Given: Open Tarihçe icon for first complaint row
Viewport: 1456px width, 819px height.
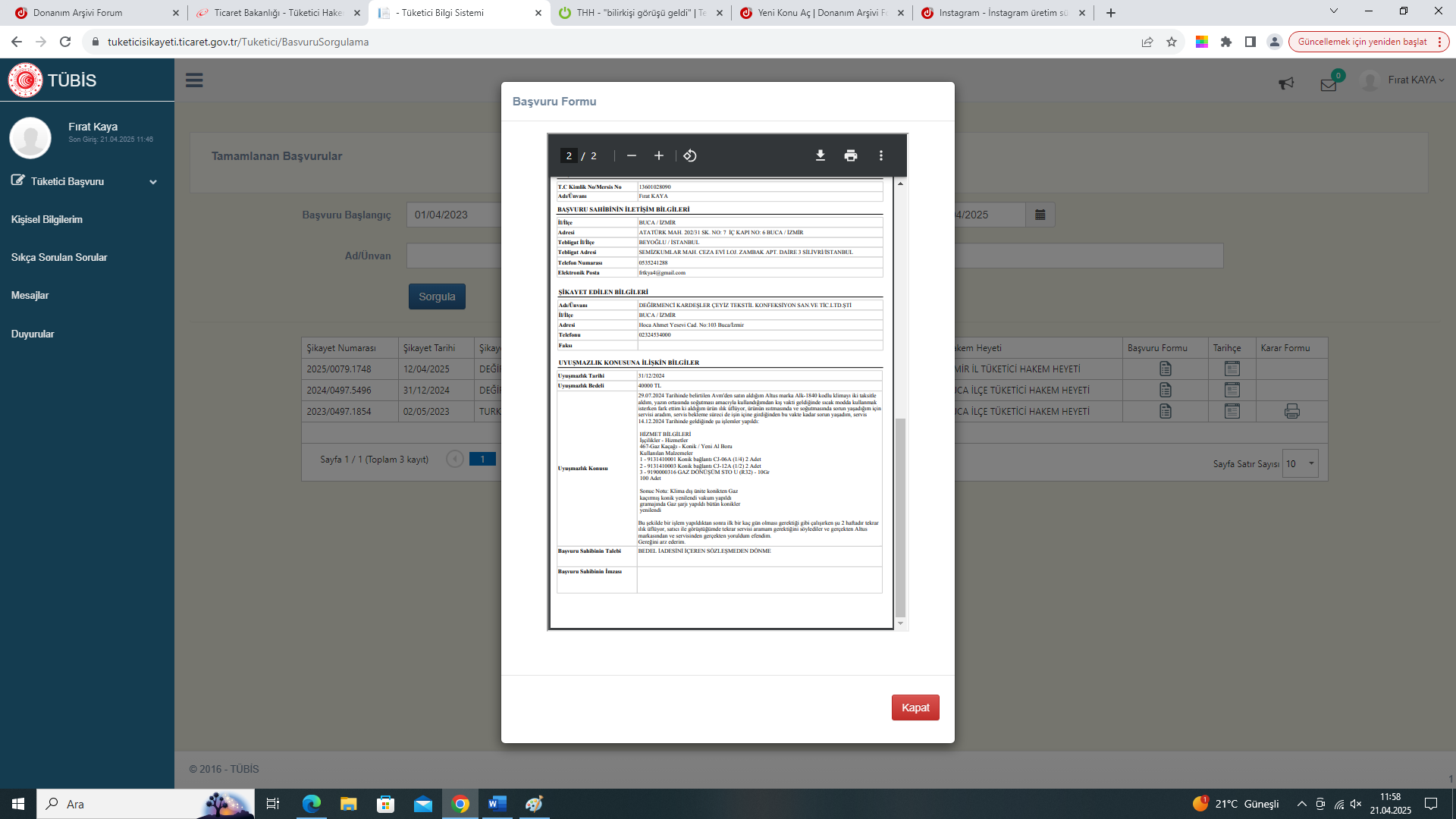Looking at the screenshot, I should pos(1232,369).
